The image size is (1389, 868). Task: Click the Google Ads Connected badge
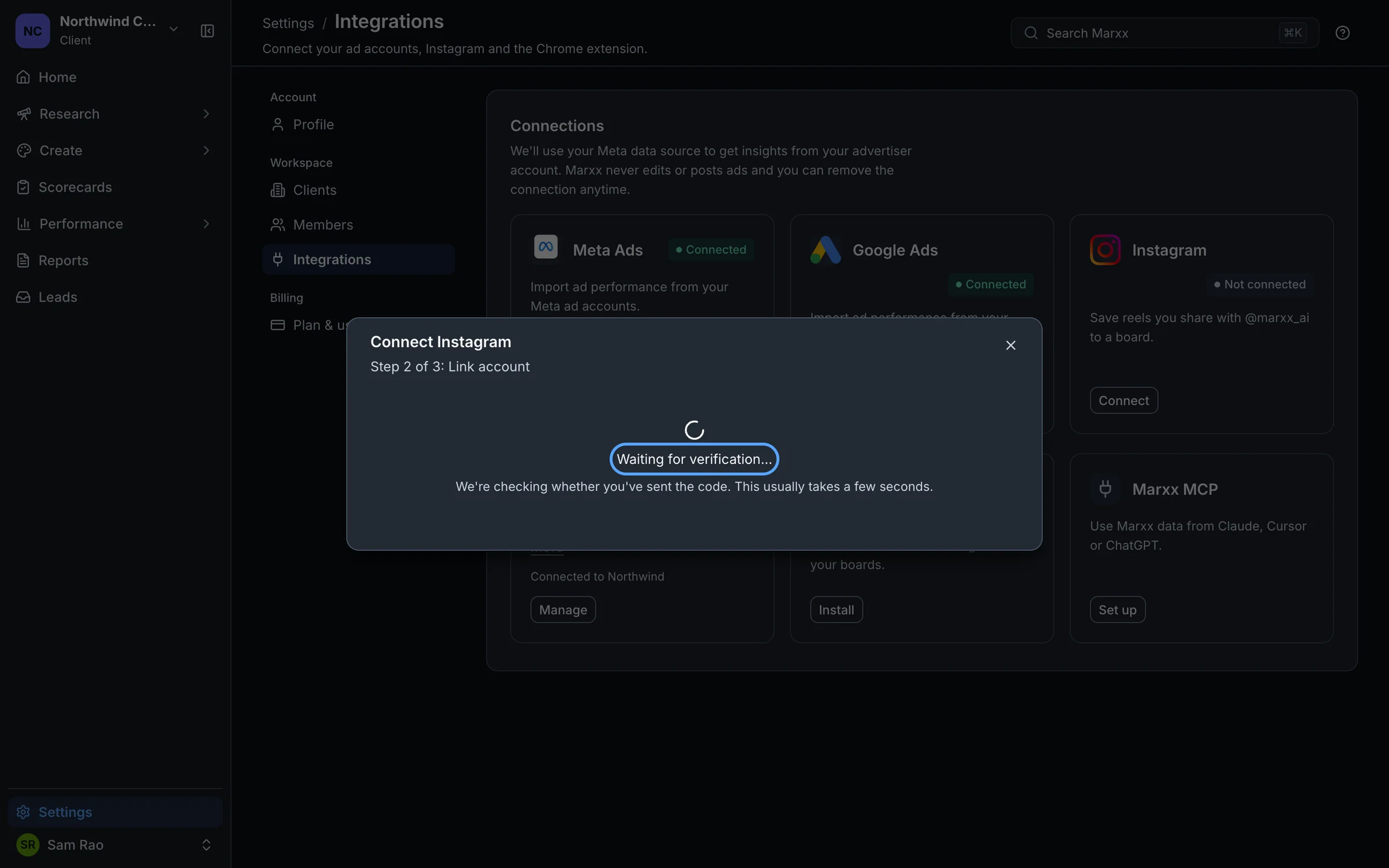tap(991, 285)
